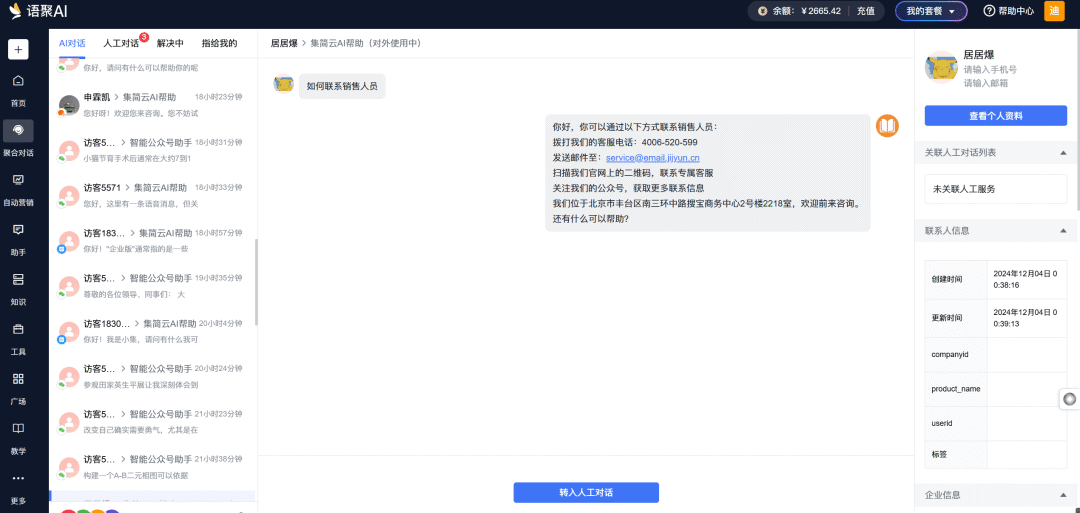1080x513 pixels.
Task: Open the orange 迪 user avatar
Action: [x=1055, y=11]
